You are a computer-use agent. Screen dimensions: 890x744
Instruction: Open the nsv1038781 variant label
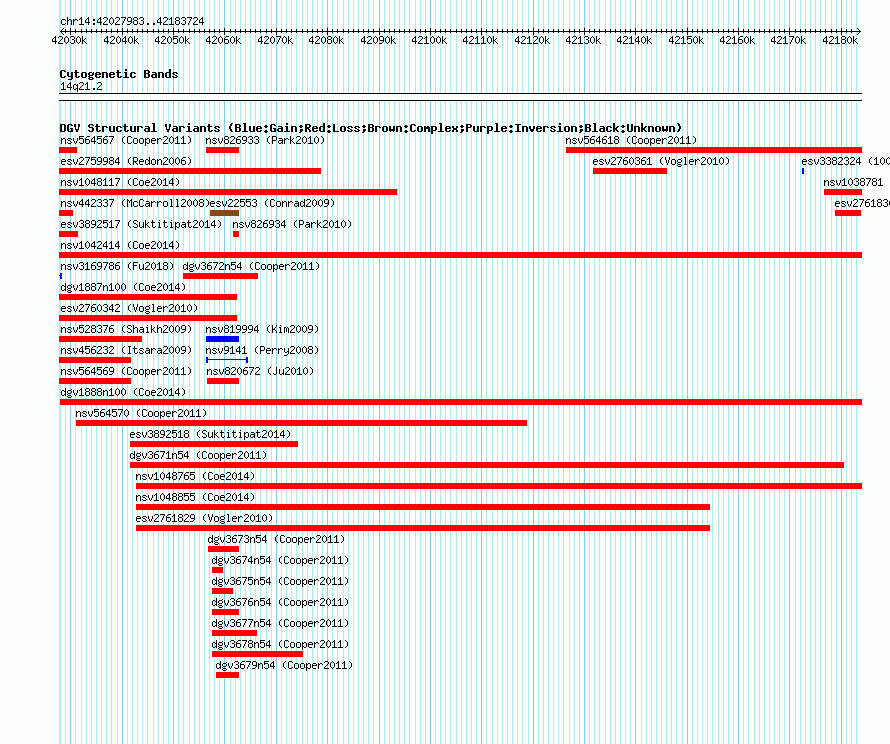[x=853, y=182]
